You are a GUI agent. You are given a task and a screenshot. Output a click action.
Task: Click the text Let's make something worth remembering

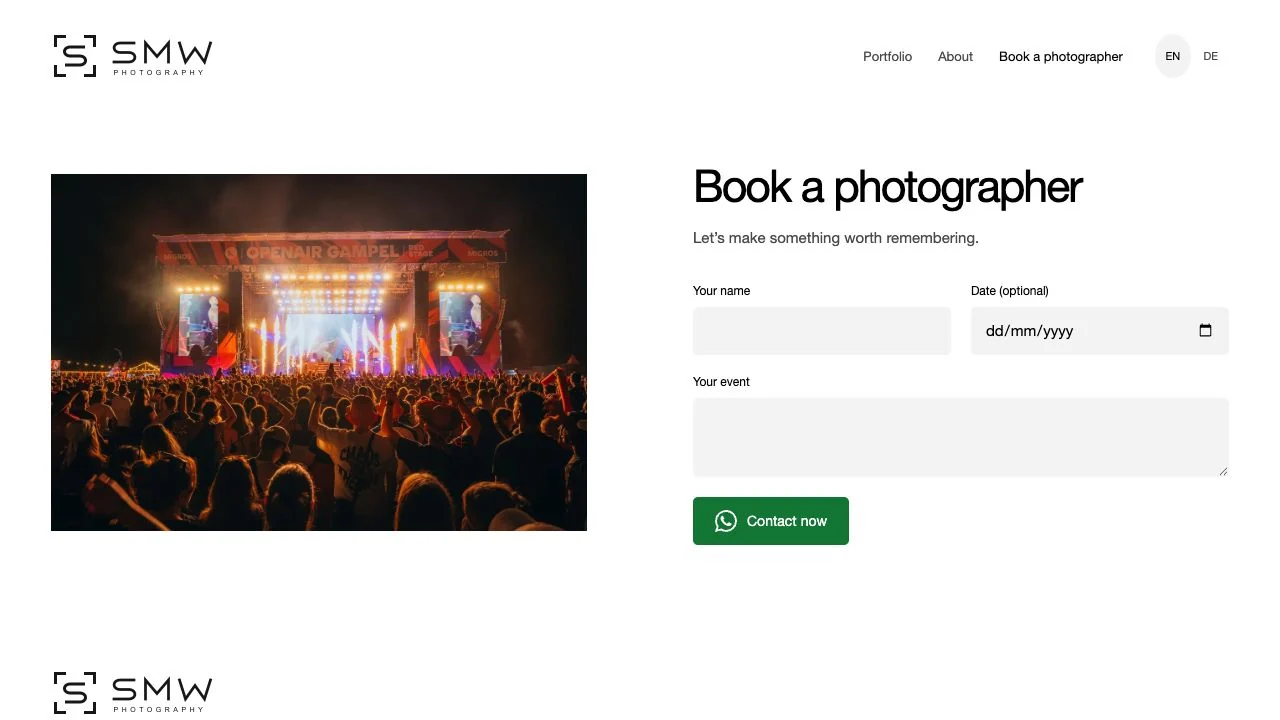pyautogui.click(x=836, y=238)
